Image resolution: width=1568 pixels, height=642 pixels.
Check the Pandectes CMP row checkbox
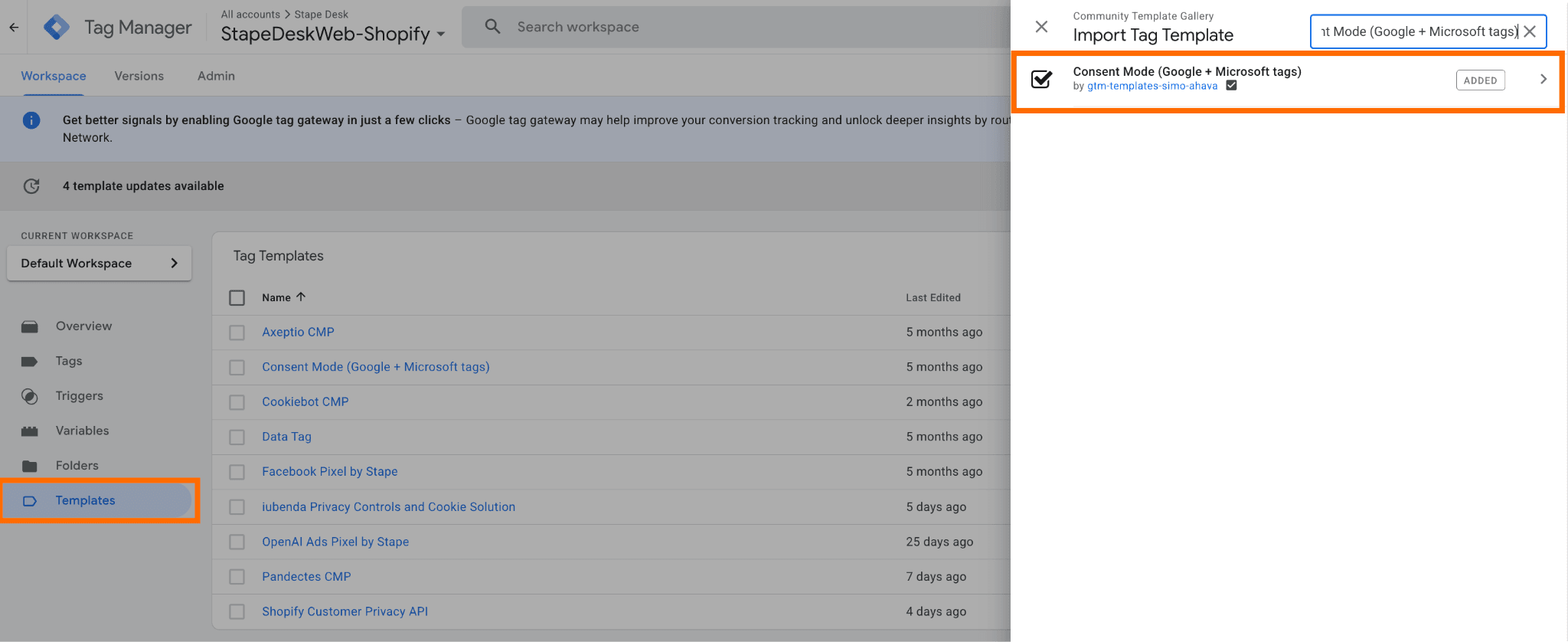237,577
